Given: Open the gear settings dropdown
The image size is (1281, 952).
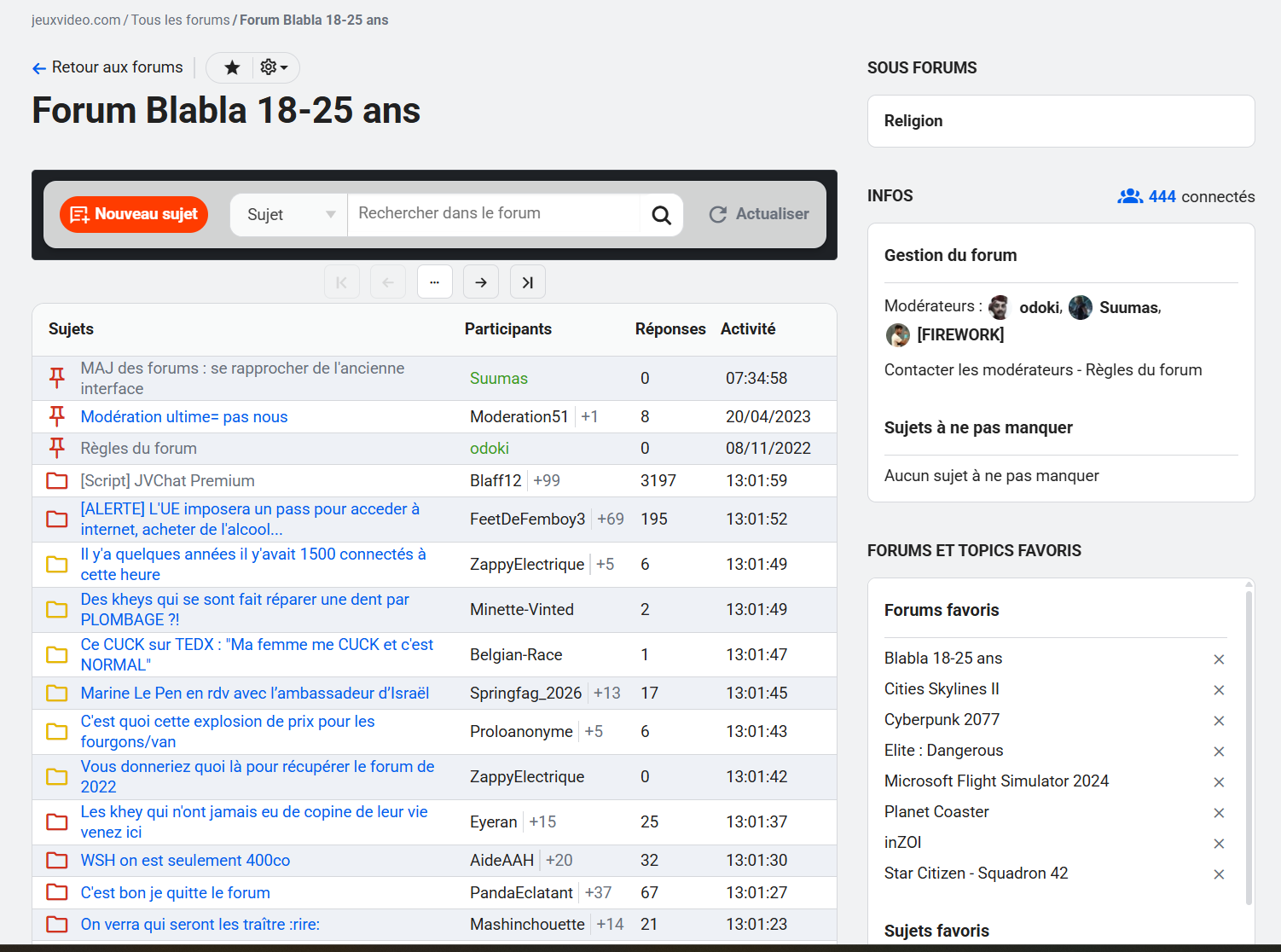Looking at the screenshot, I should 274,67.
